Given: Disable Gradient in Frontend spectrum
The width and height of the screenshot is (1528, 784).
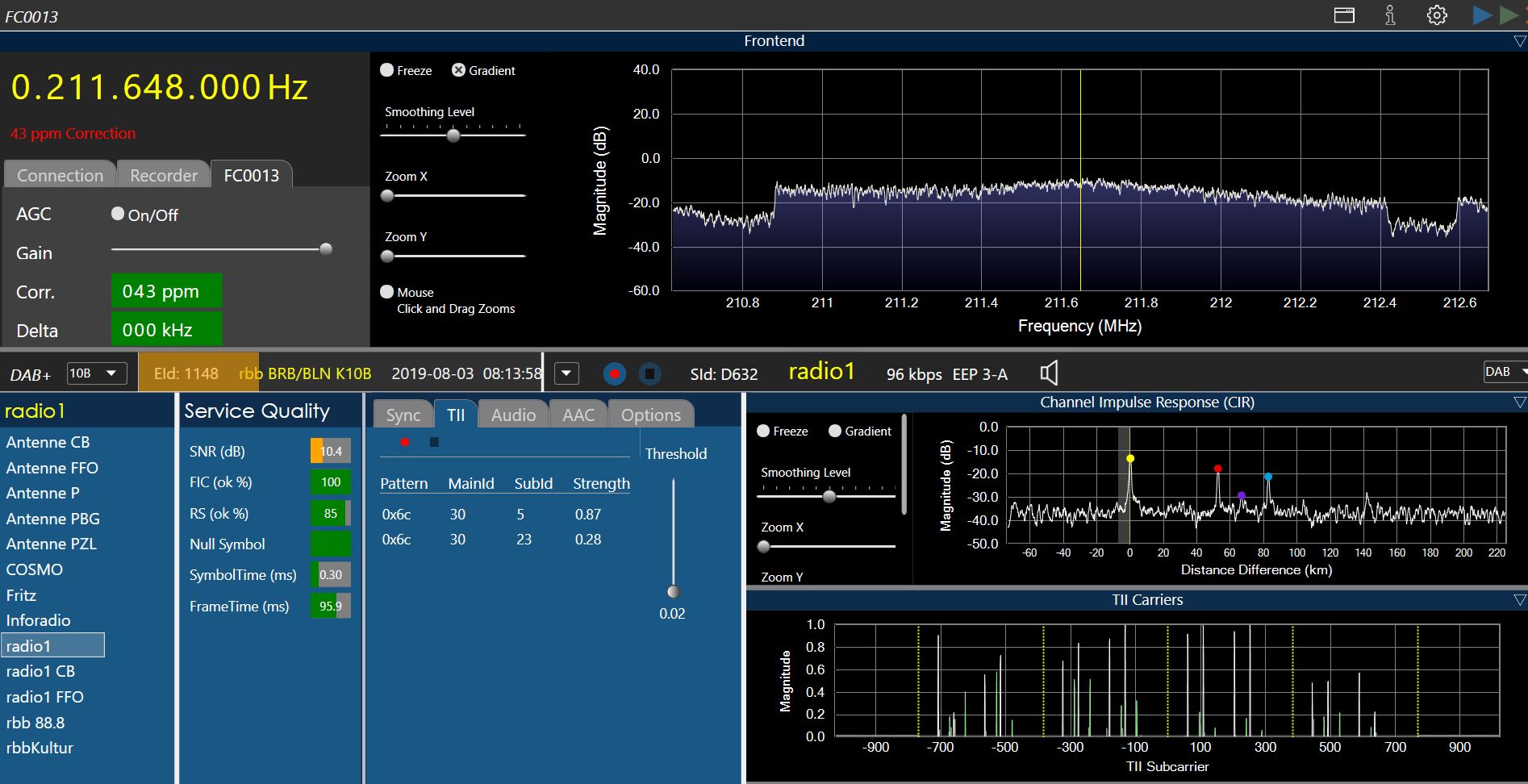Looking at the screenshot, I should pyautogui.click(x=458, y=70).
